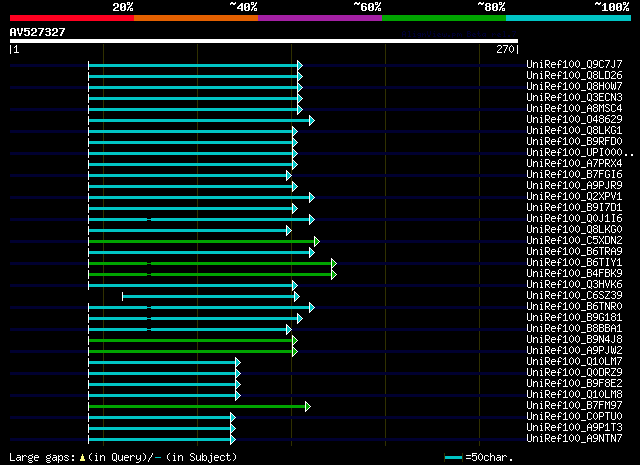The height and width of the screenshot is (465, 640).
Task: Select the UniRef100_A9NTN7 label
Action: click(574, 439)
